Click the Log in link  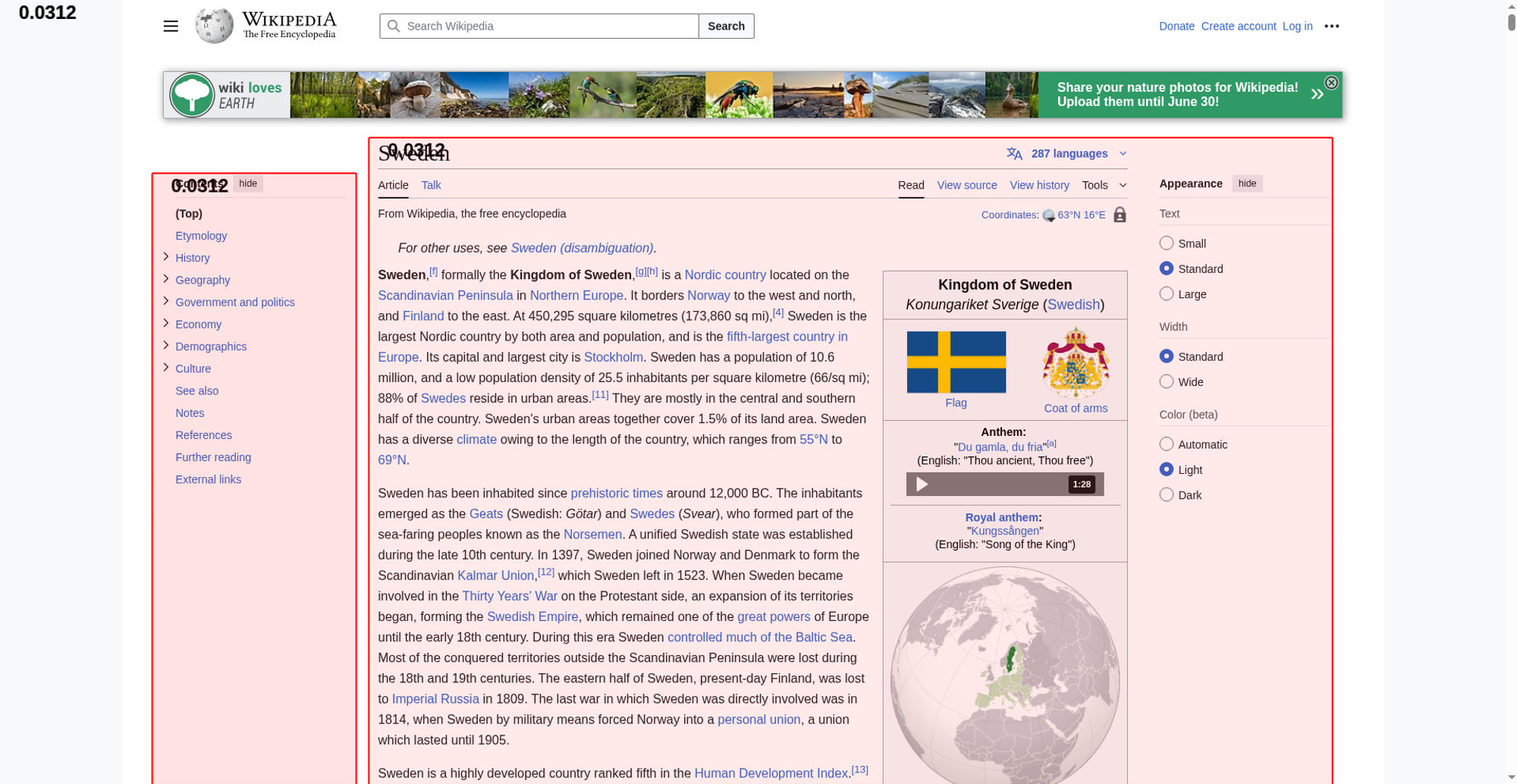[x=1297, y=26]
